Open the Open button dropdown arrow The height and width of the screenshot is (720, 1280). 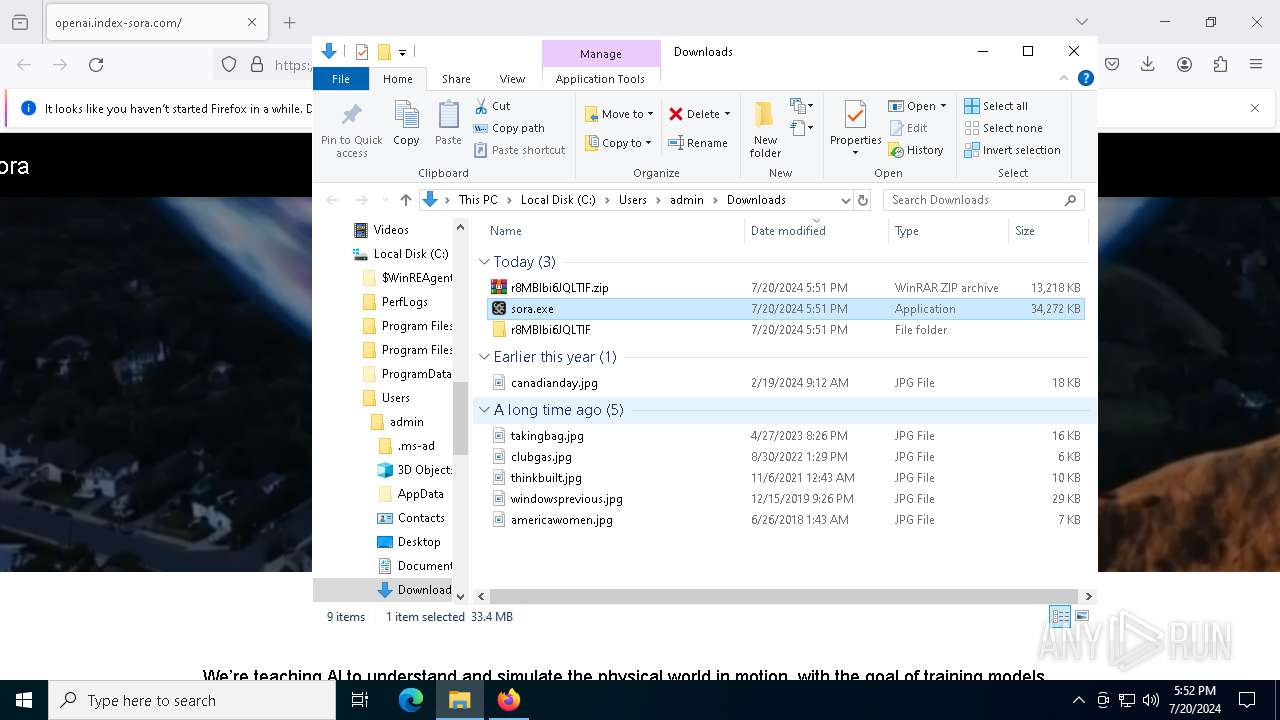(942, 106)
